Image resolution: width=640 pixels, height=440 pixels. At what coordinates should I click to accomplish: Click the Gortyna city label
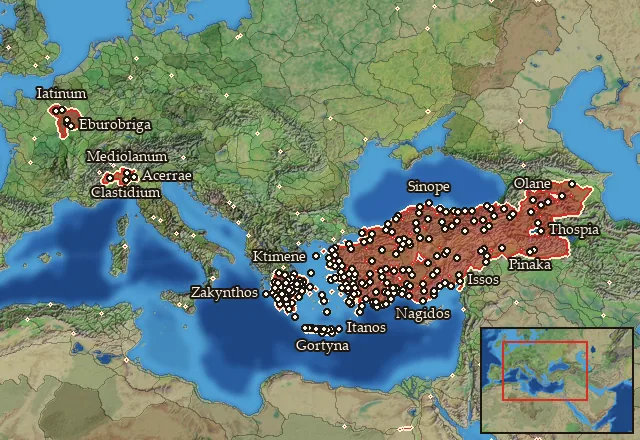click(x=322, y=346)
